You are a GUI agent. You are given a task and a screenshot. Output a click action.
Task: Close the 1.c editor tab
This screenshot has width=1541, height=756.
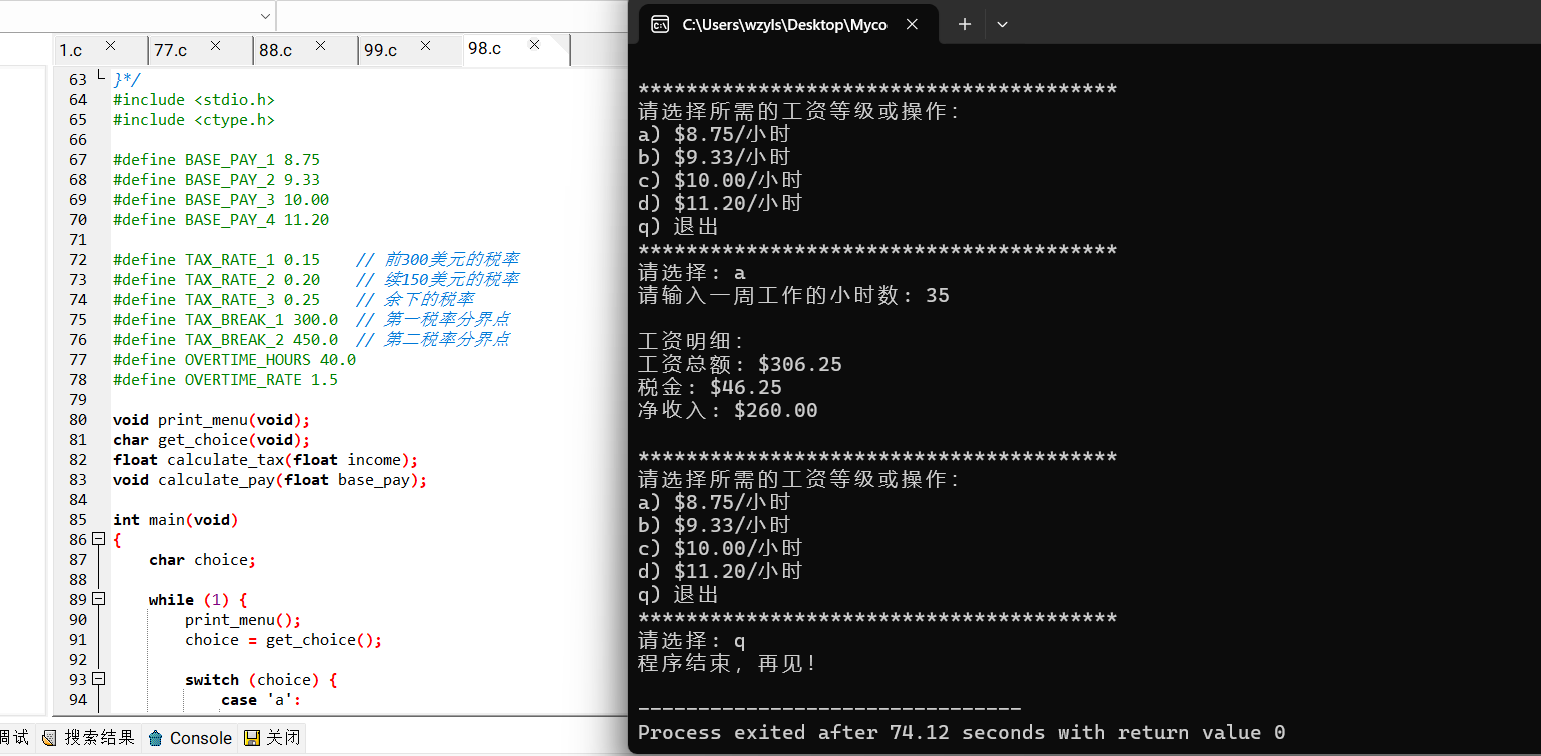(x=111, y=46)
